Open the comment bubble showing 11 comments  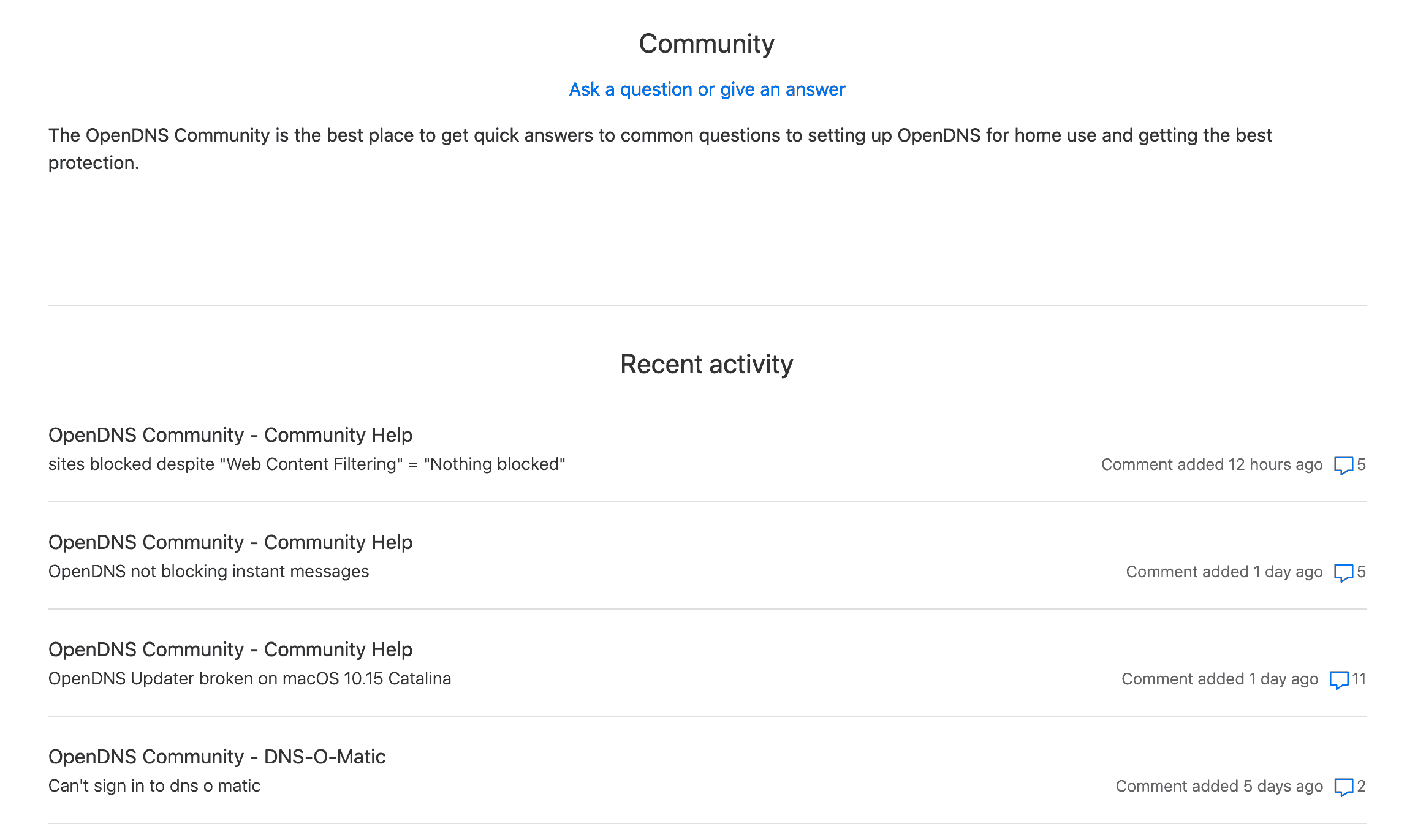(x=1340, y=679)
